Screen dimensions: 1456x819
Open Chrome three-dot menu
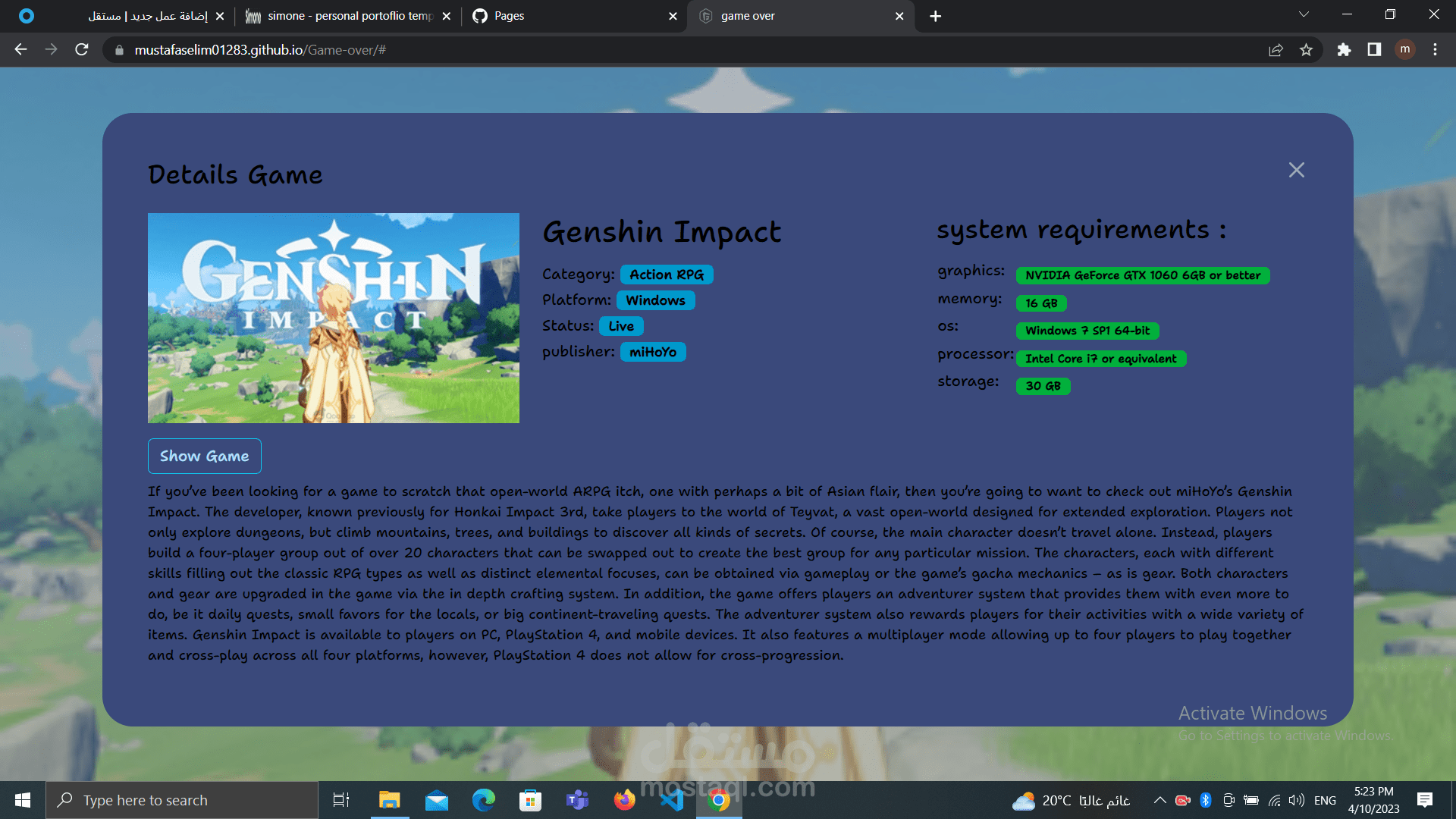click(1435, 50)
